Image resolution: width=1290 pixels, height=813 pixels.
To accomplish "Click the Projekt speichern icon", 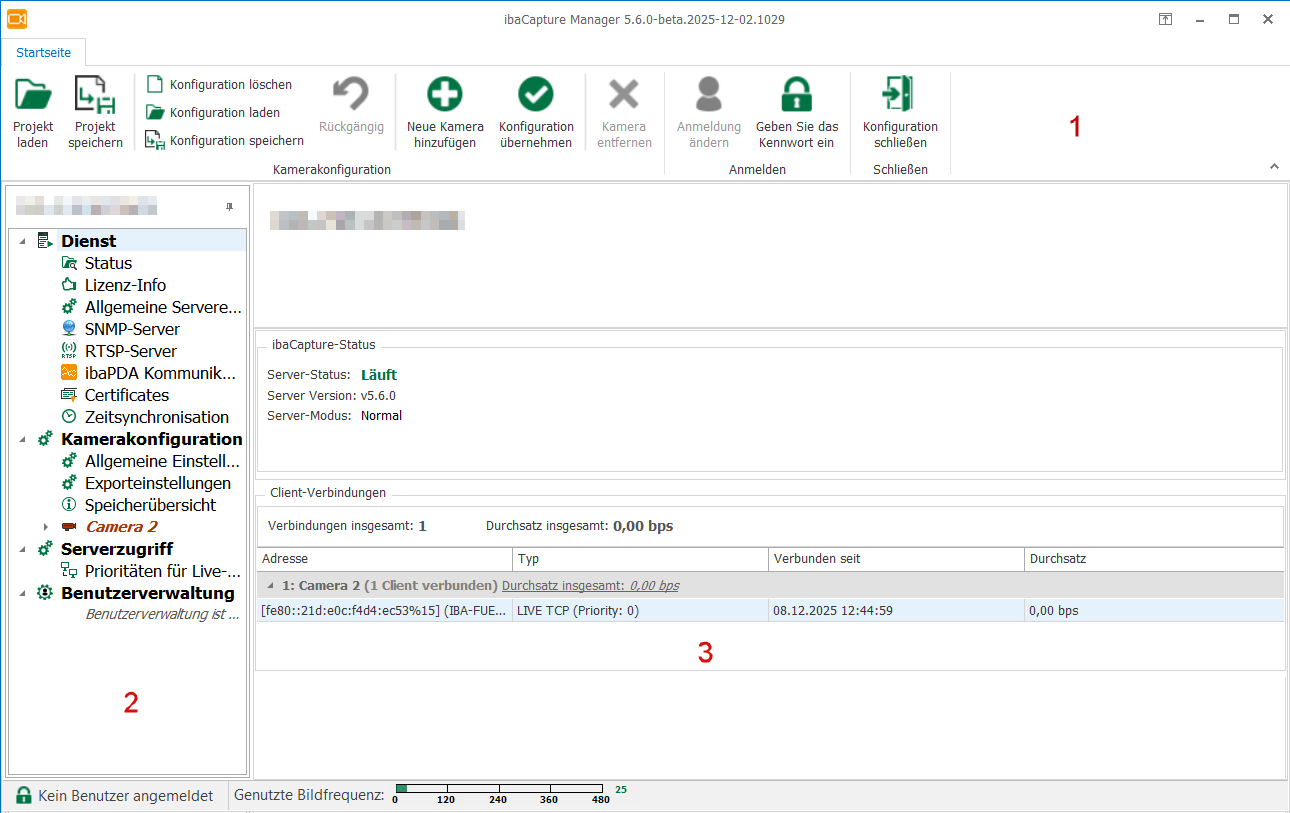I will point(95,96).
